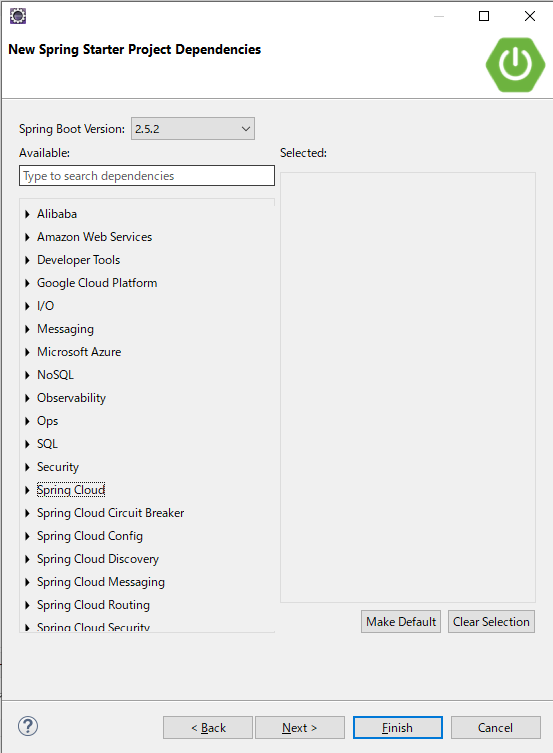553x753 pixels.
Task: Cancel the project wizard
Action: tap(495, 728)
